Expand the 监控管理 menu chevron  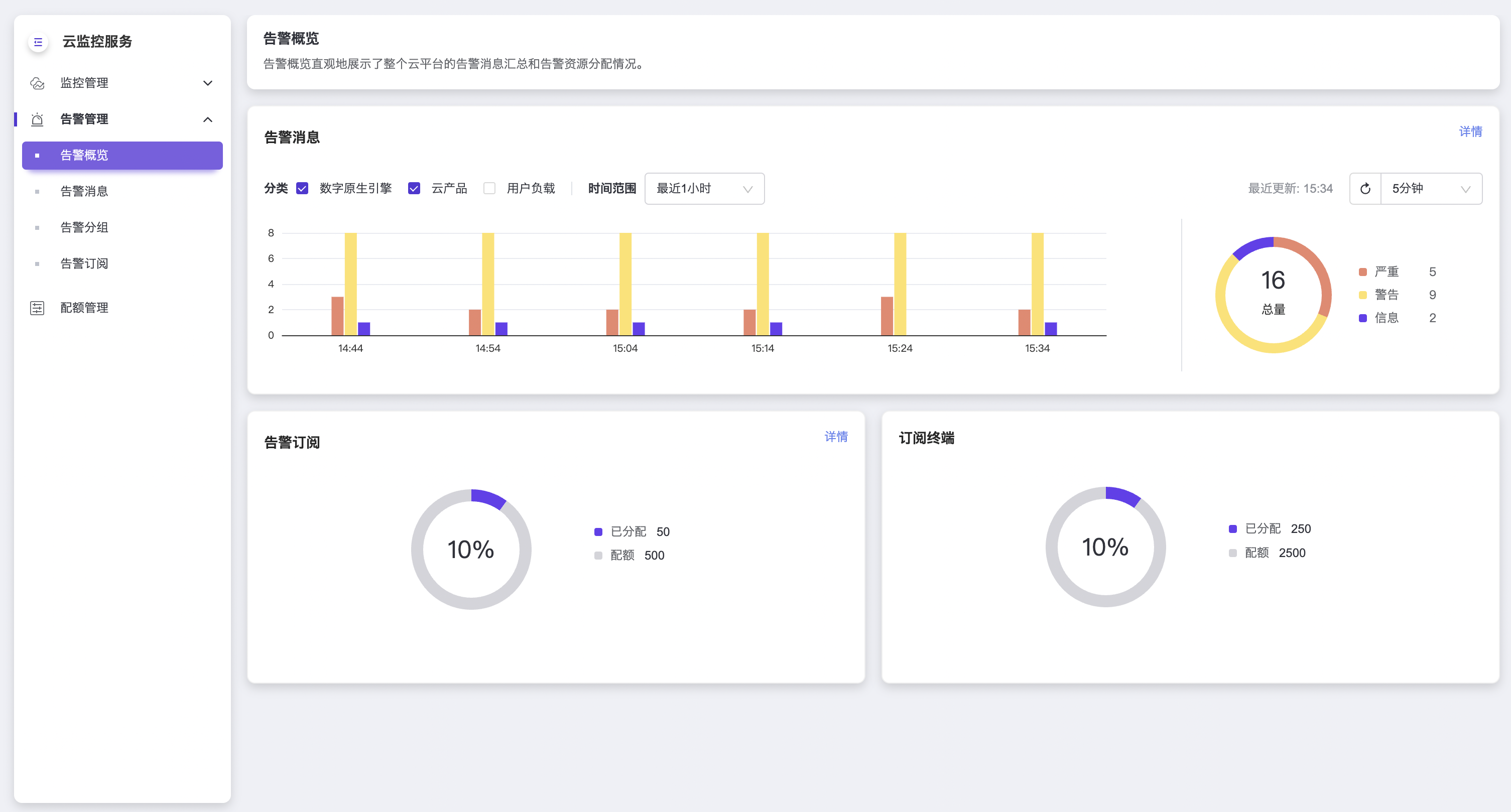[208, 83]
